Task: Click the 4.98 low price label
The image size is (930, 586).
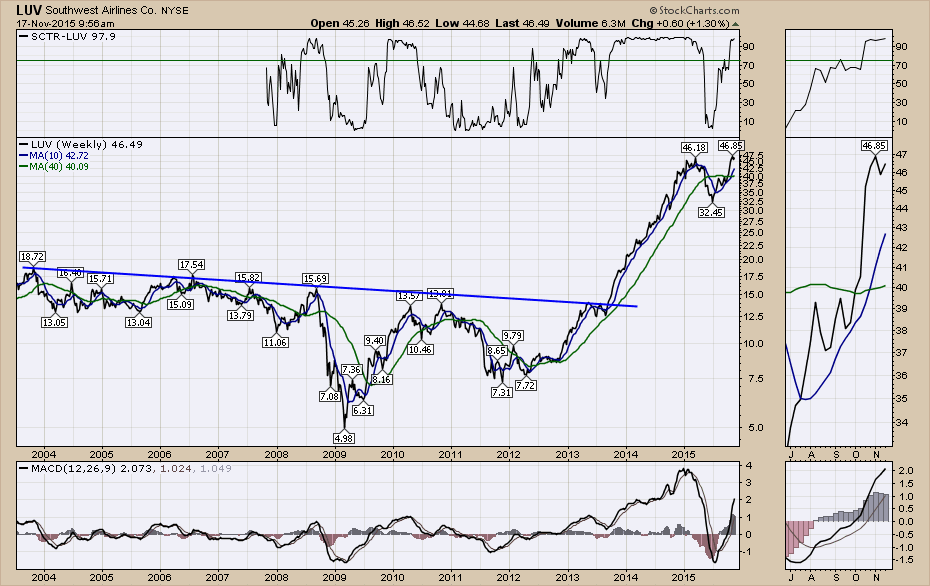Action: coord(344,438)
